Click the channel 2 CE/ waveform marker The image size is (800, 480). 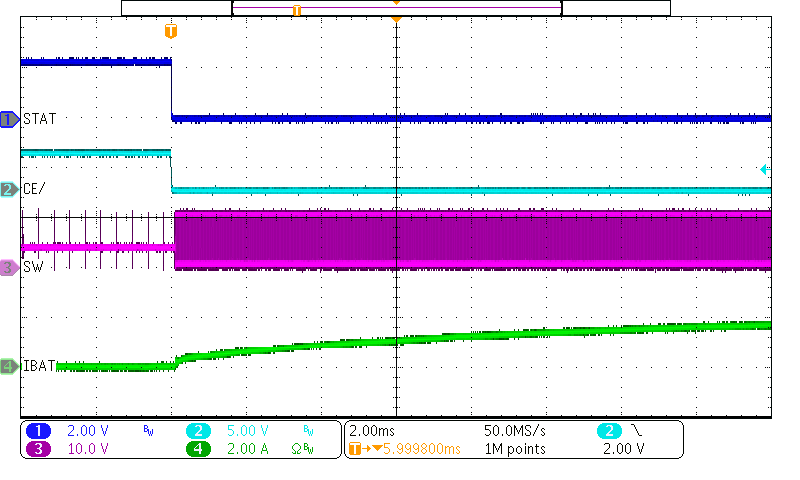(x=9, y=189)
